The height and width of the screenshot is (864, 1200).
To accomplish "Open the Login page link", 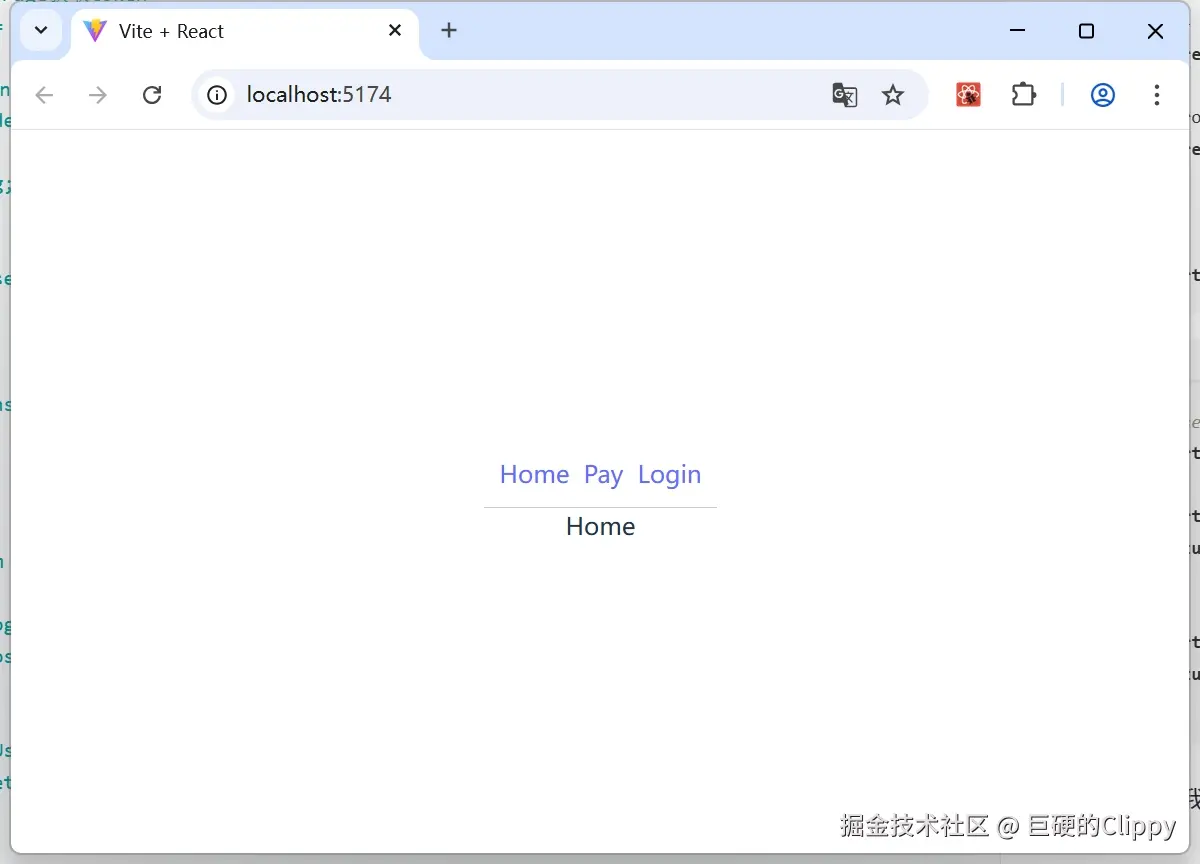I will point(669,474).
